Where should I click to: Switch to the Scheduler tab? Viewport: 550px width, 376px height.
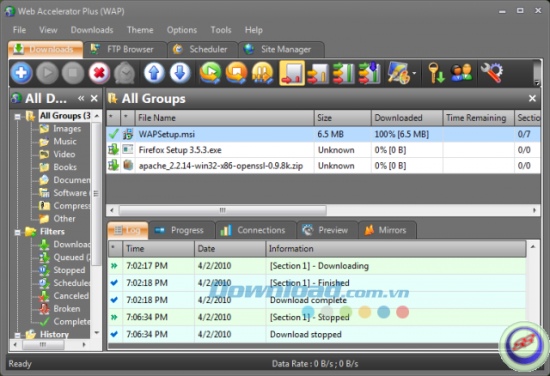coord(203,49)
